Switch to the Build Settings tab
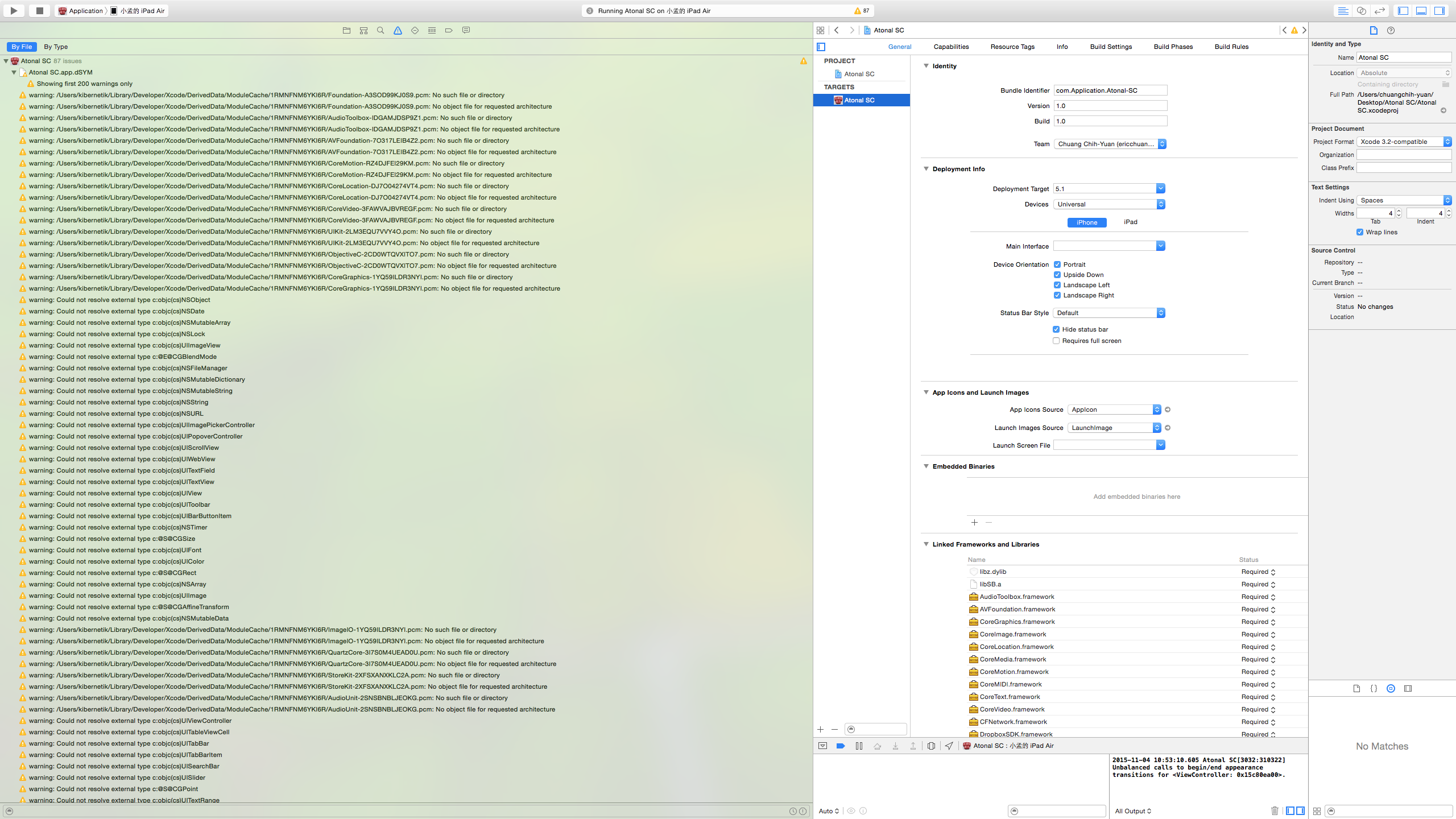Image resolution: width=1456 pixels, height=819 pixels. (x=1111, y=47)
